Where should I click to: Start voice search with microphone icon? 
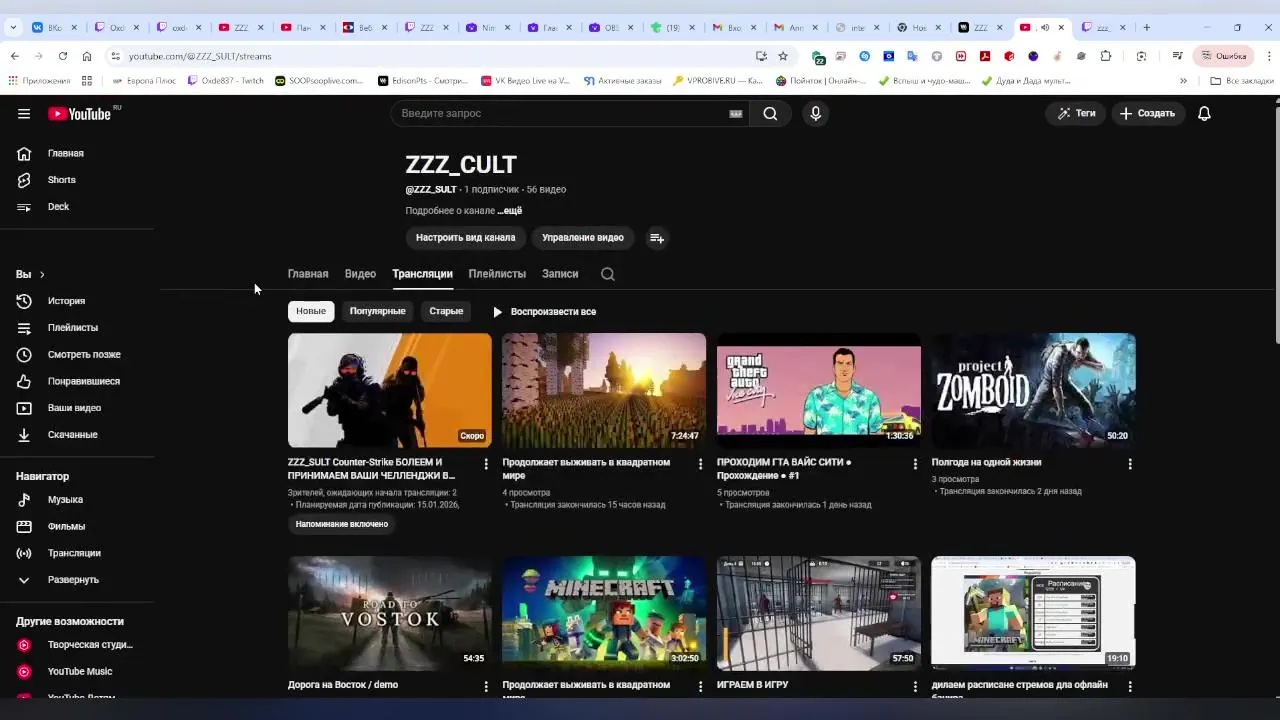click(x=816, y=114)
